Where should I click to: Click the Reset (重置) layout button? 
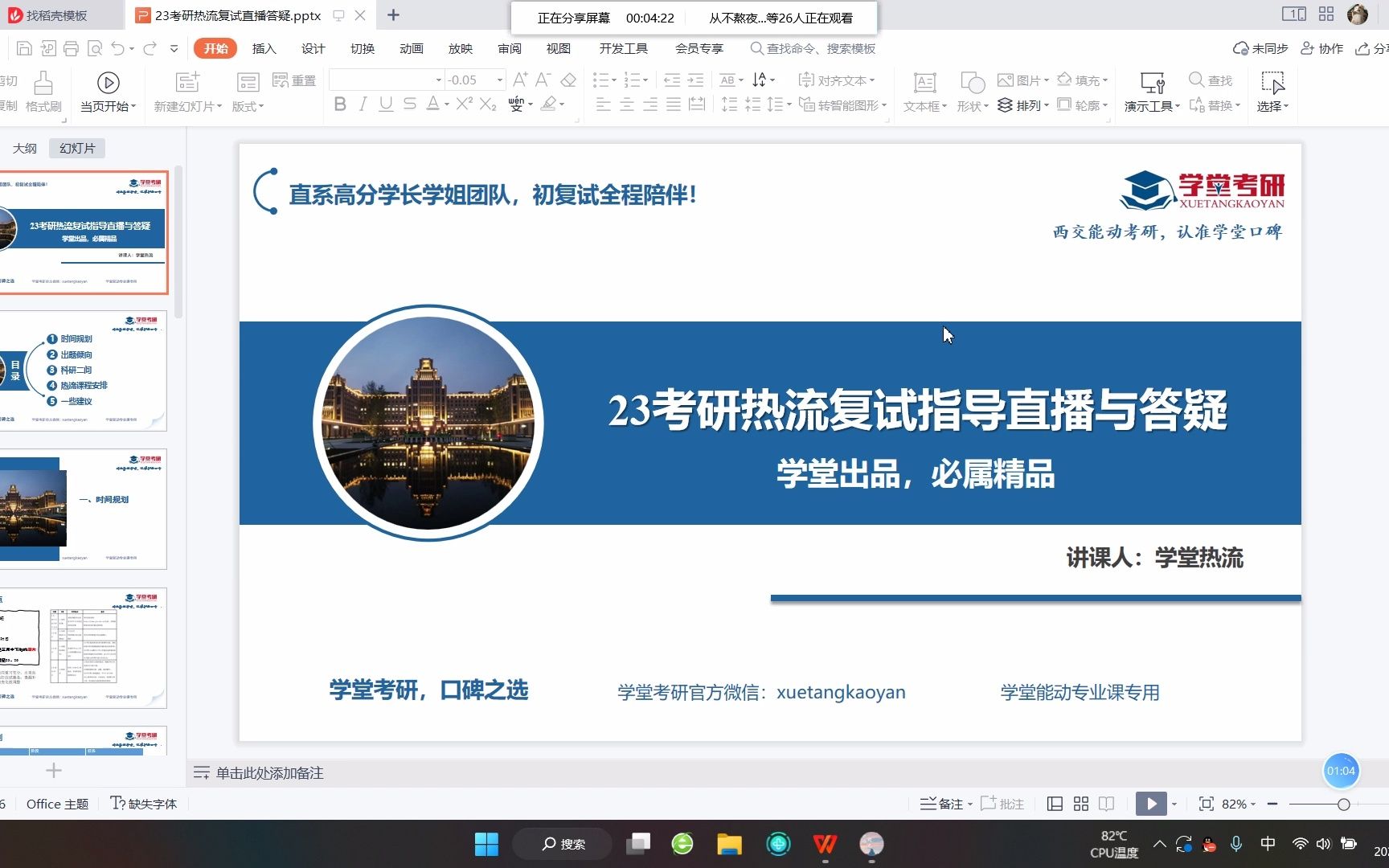pos(294,80)
